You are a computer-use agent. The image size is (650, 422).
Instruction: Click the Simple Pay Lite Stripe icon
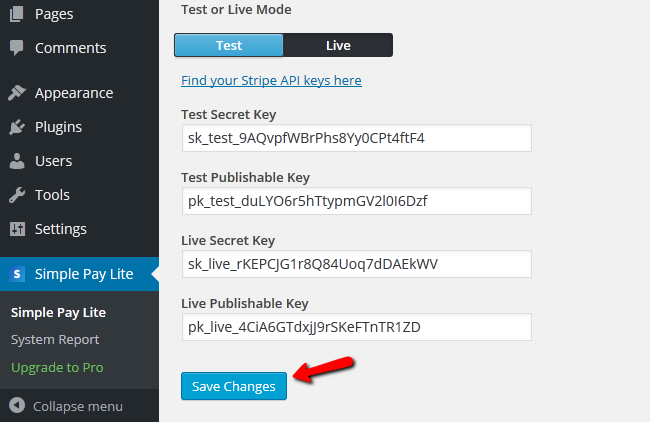pos(16,274)
